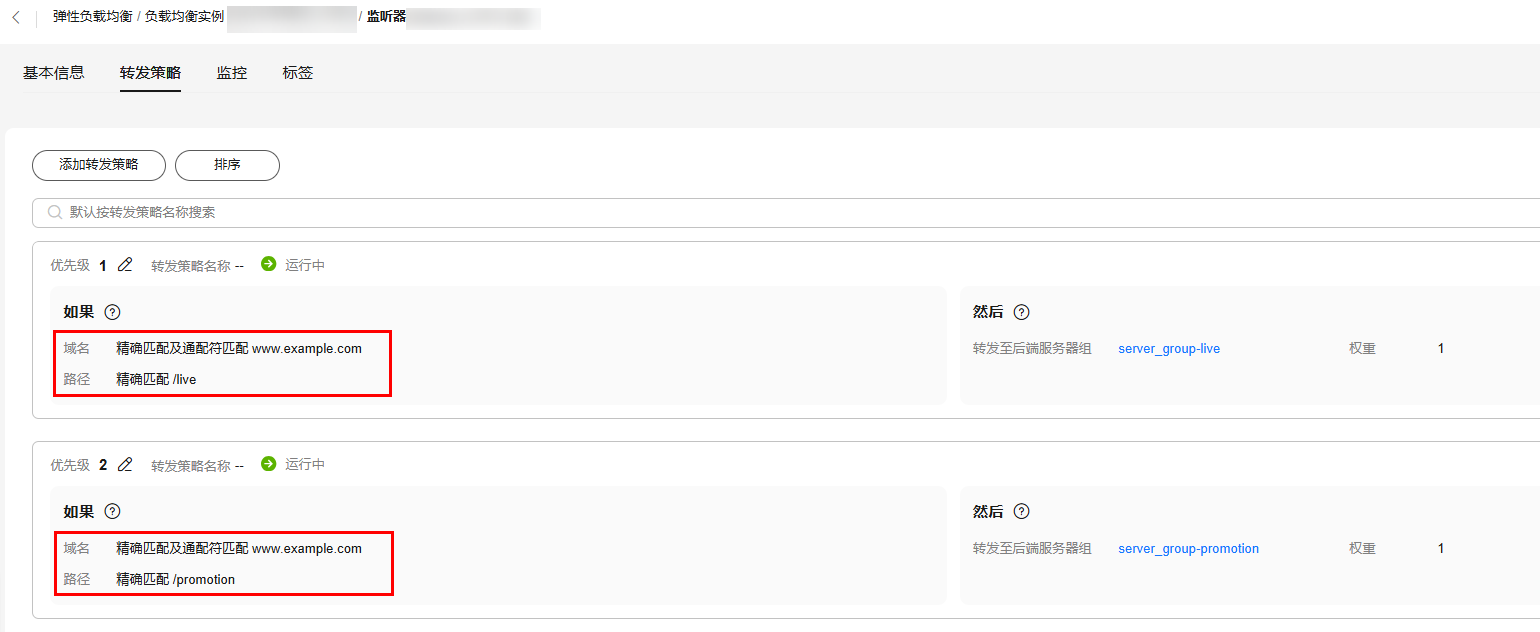Open the 监控 tab
Screen dimensions: 1540x632
[x=232, y=73]
